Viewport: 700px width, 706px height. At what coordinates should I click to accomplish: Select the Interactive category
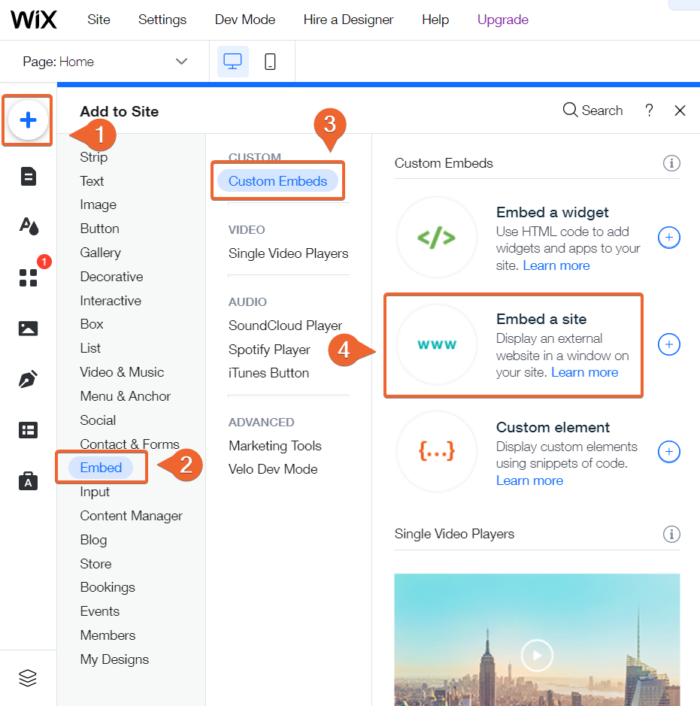[110, 300]
